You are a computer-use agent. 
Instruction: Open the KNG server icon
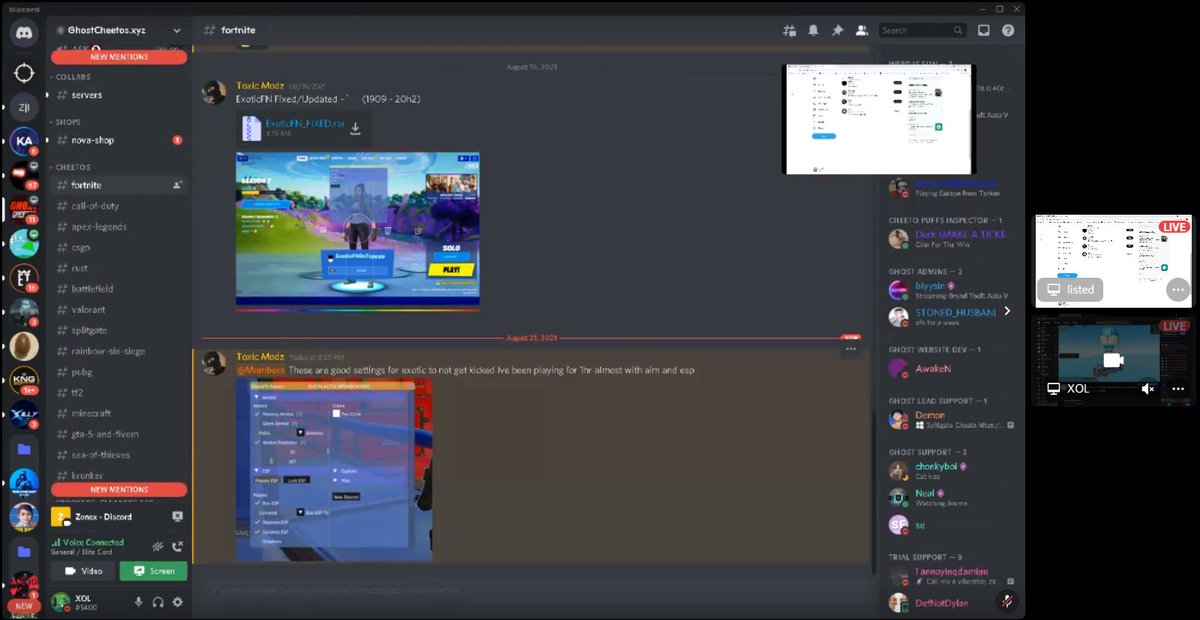coord(24,380)
